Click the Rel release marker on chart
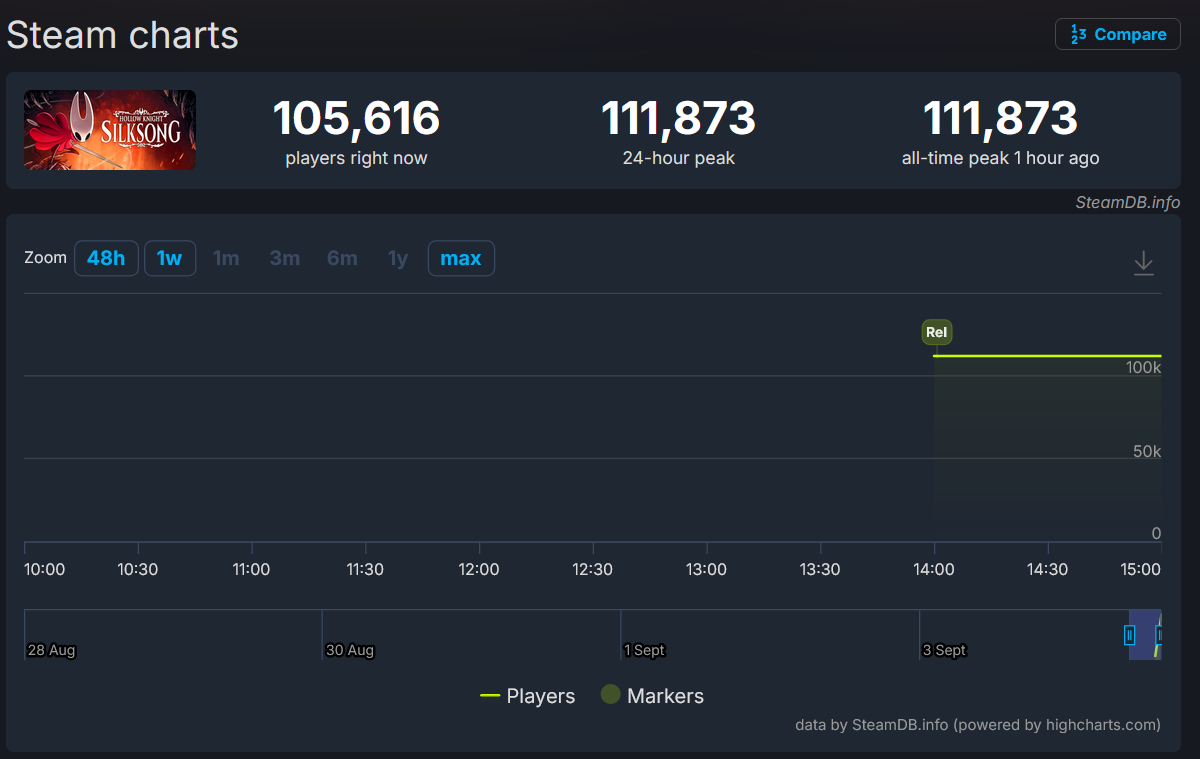The width and height of the screenshot is (1200, 759). [x=937, y=332]
